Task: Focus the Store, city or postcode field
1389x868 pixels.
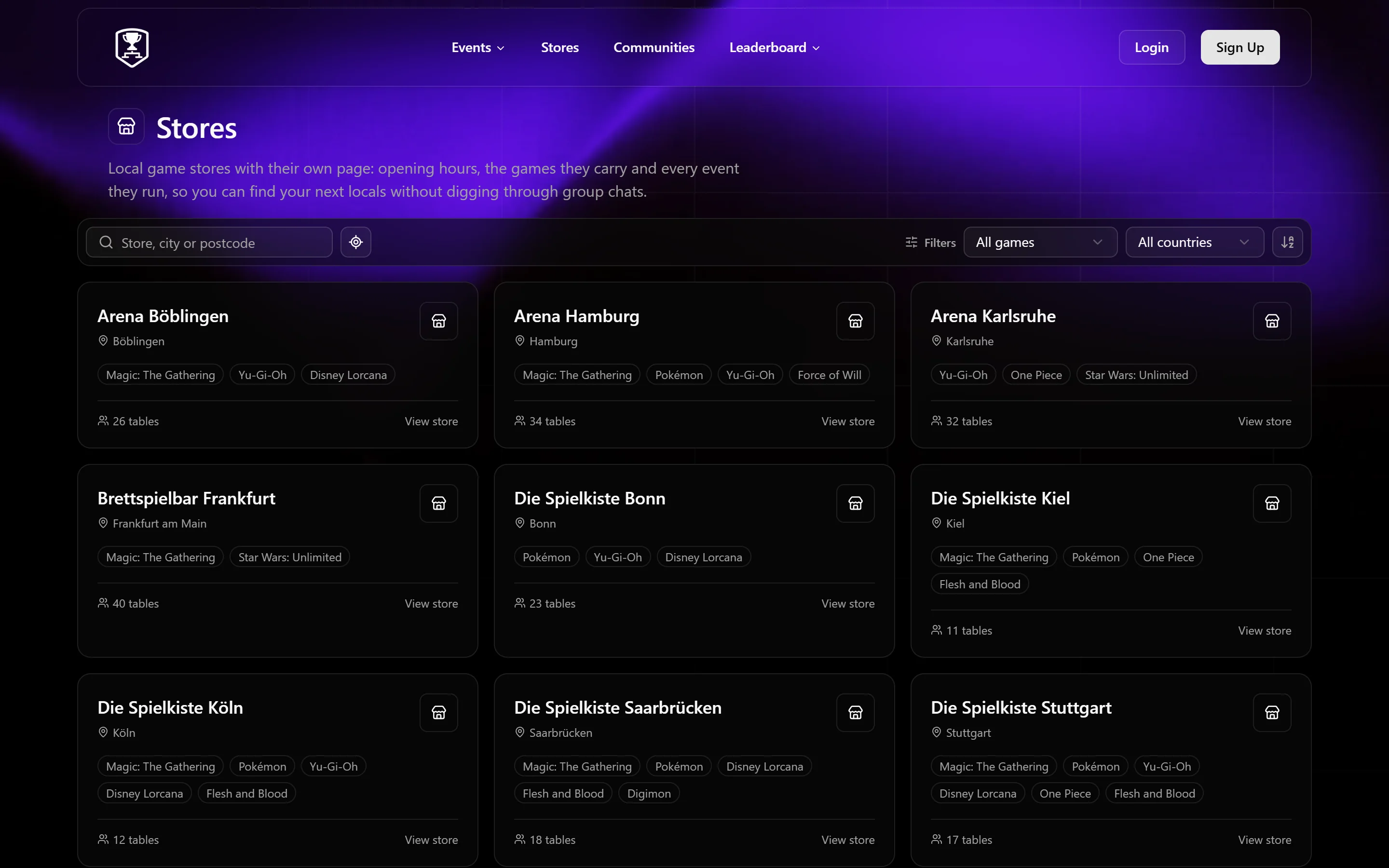Action: [x=209, y=242]
